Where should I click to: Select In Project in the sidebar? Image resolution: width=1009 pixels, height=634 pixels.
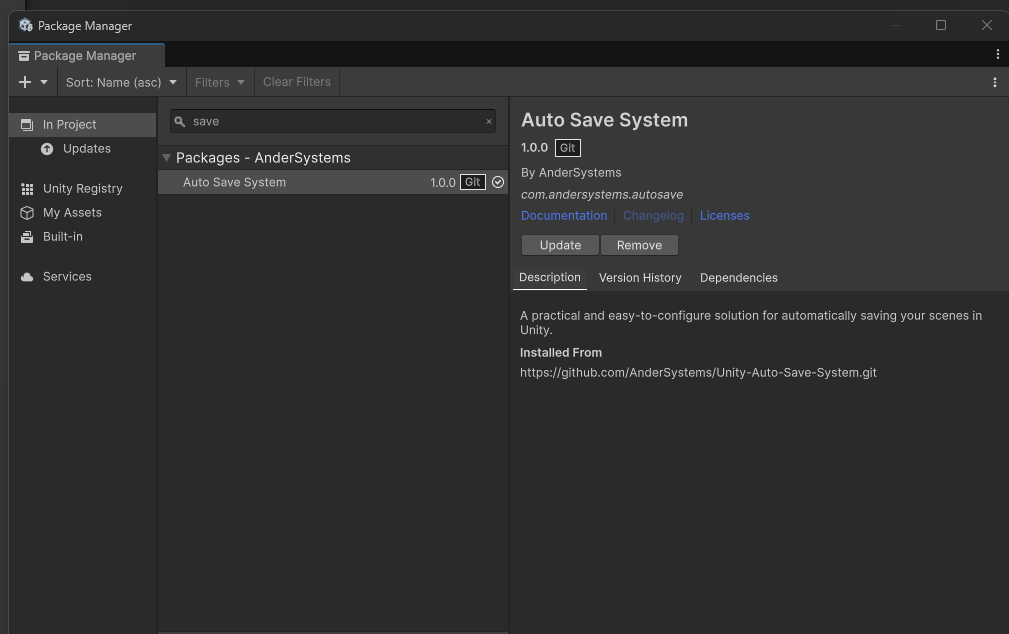[83, 125]
